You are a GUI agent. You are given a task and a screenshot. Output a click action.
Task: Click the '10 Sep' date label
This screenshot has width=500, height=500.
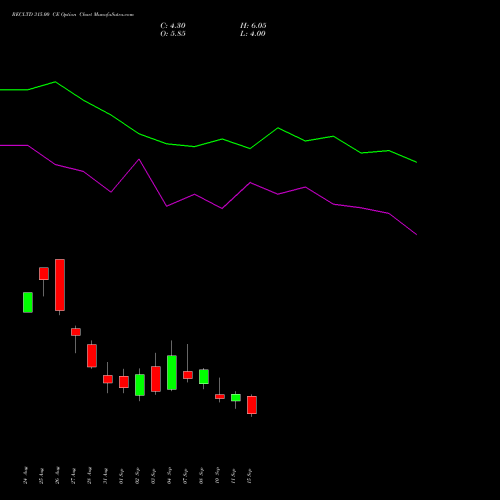click(218, 476)
